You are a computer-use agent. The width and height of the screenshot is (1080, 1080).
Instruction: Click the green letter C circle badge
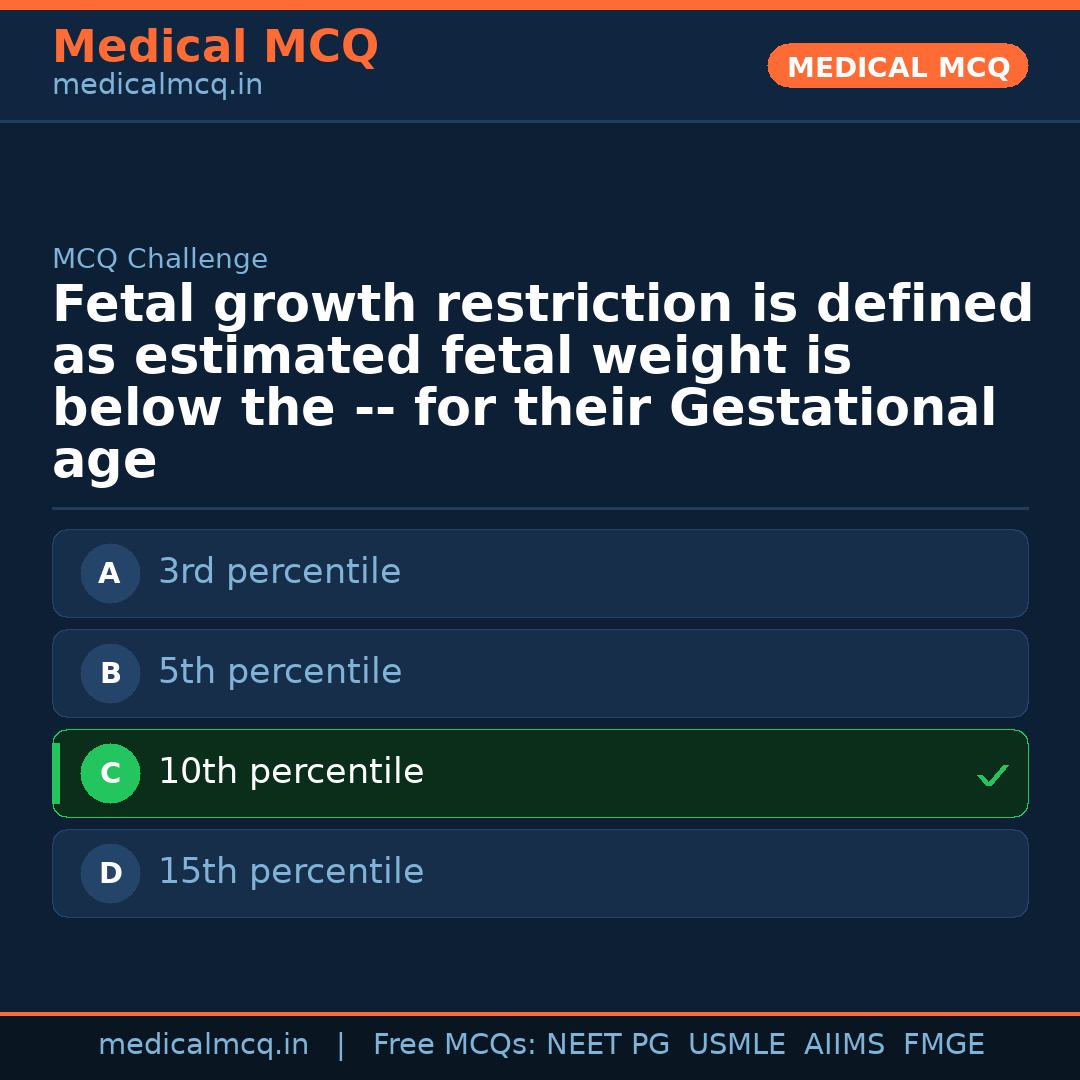click(x=110, y=774)
